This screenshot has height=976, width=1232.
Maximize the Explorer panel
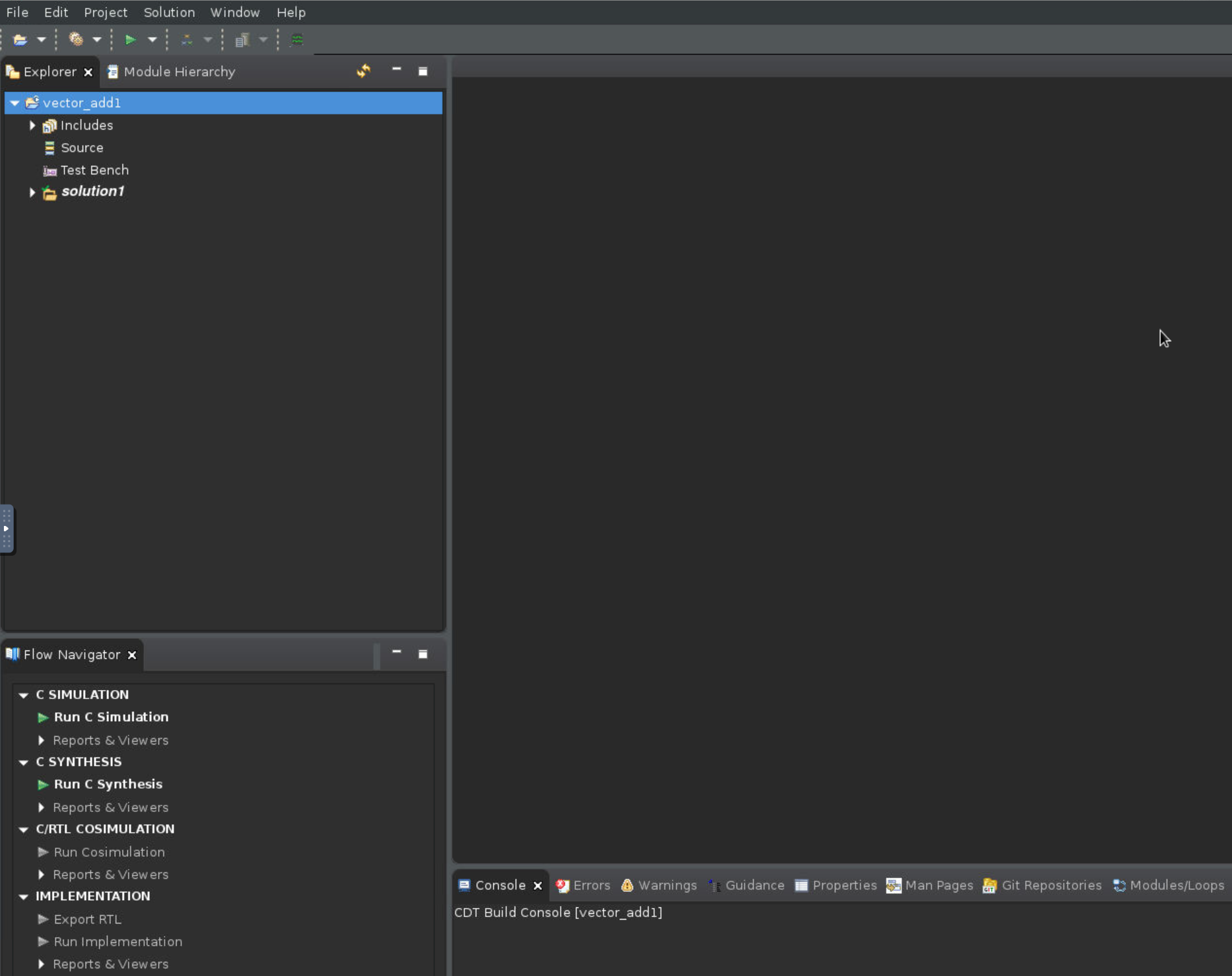coord(423,71)
